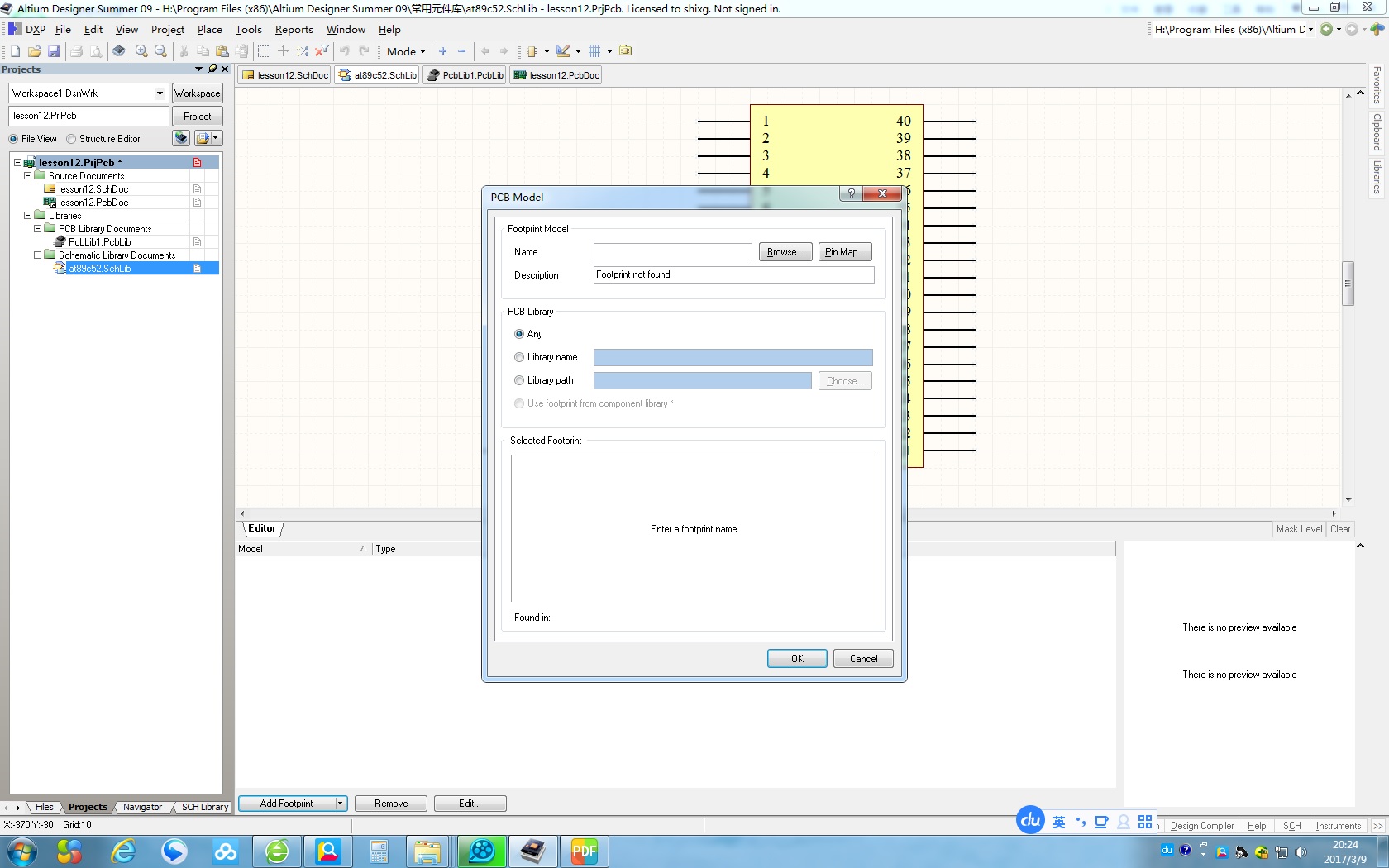Click the vertical scrollbar thumb of the schematic editor

click(x=1348, y=284)
